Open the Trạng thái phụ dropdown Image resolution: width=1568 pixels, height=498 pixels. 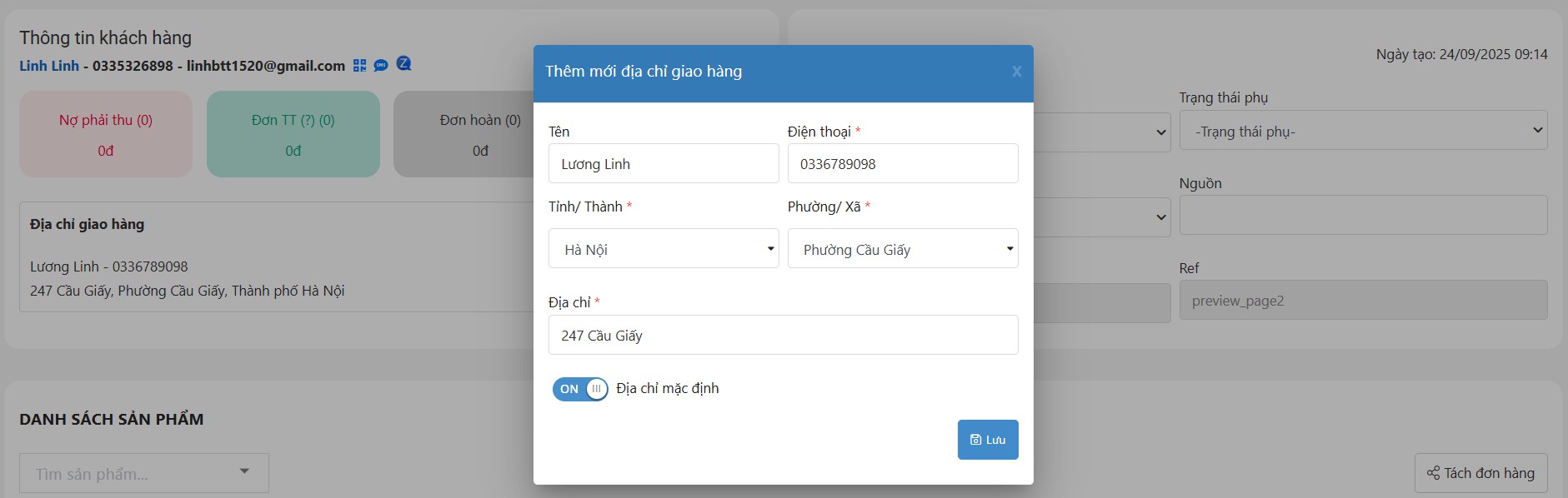point(1363,132)
